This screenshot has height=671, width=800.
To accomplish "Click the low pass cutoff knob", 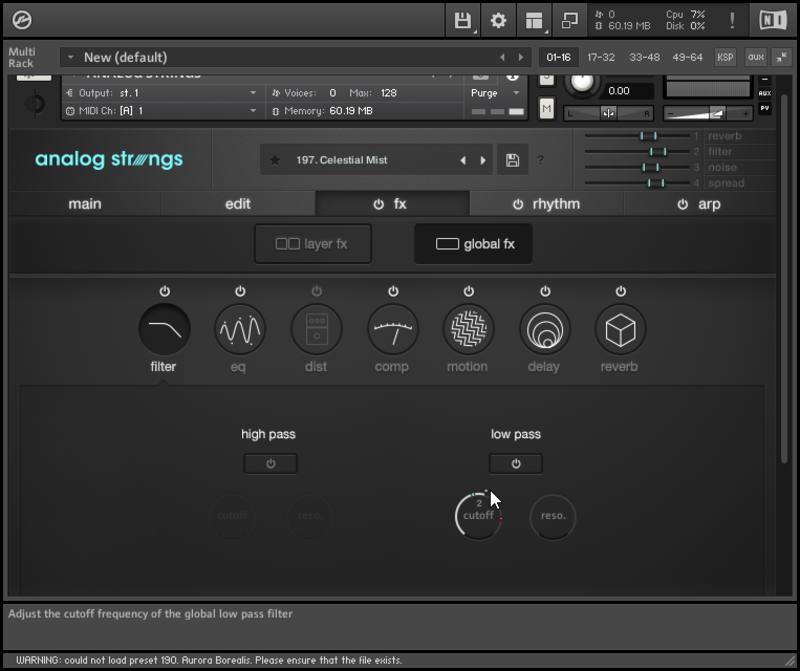I will 478,516.
